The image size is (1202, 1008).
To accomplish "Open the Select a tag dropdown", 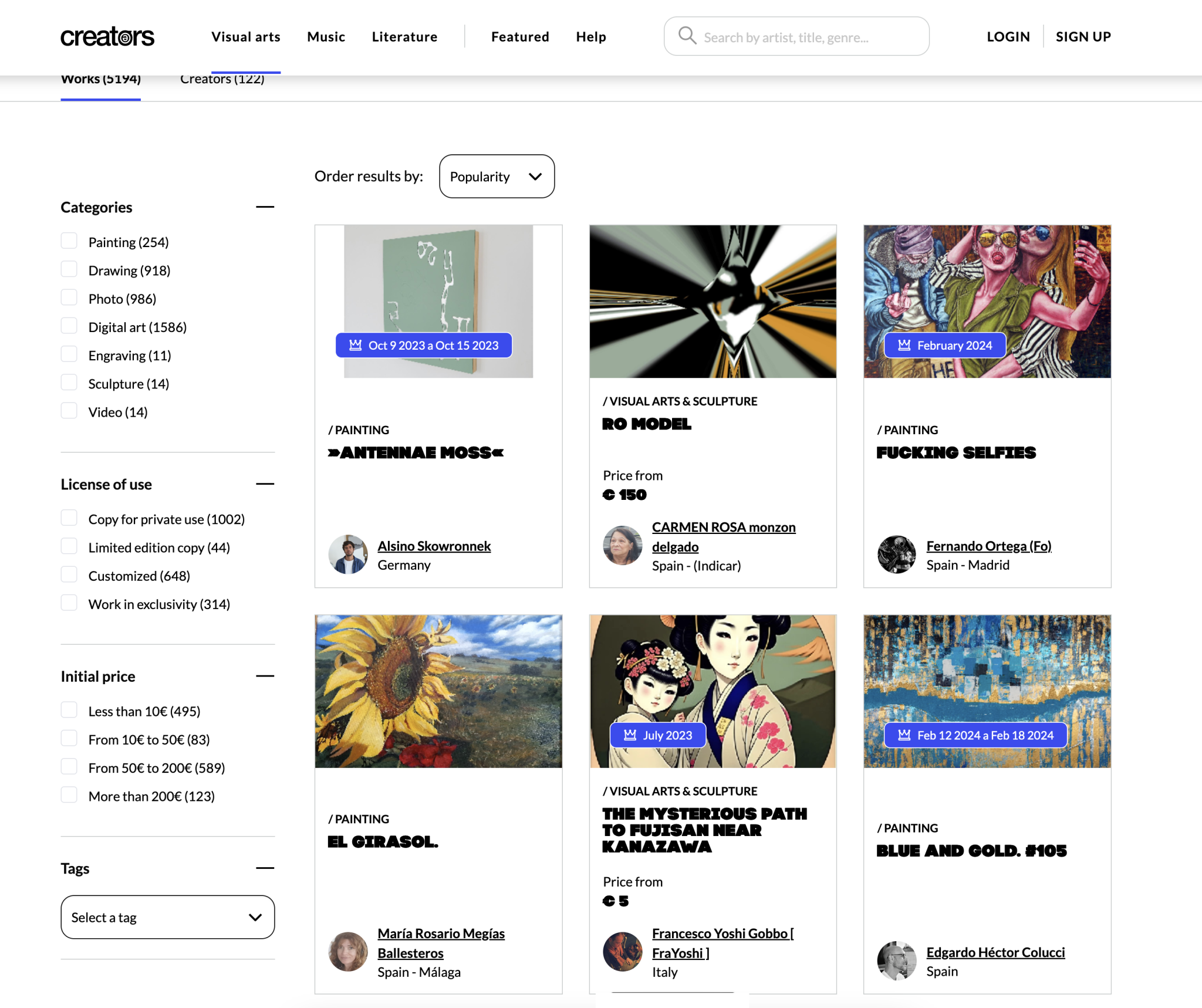I will pos(167,917).
